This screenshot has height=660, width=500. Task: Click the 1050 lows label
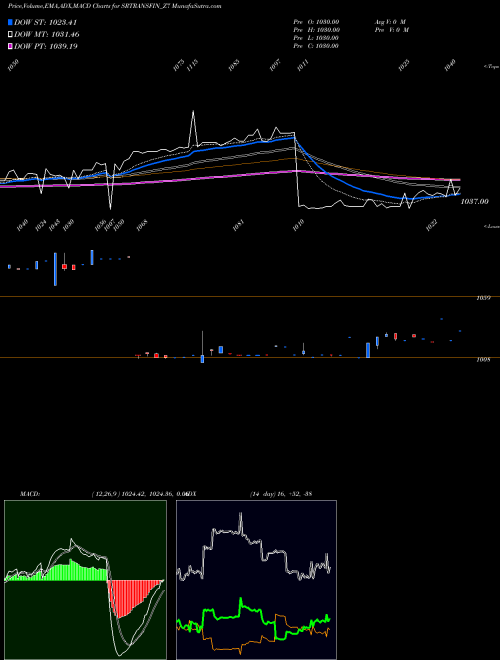pos(119,224)
